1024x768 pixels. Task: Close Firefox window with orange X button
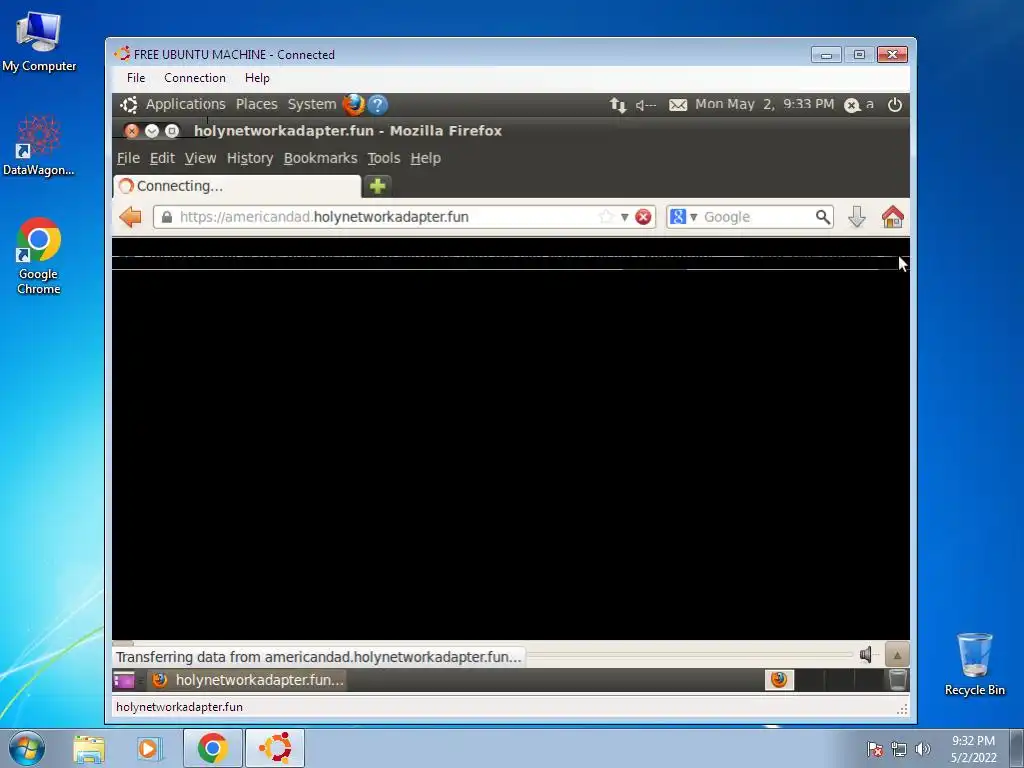click(132, 131)
